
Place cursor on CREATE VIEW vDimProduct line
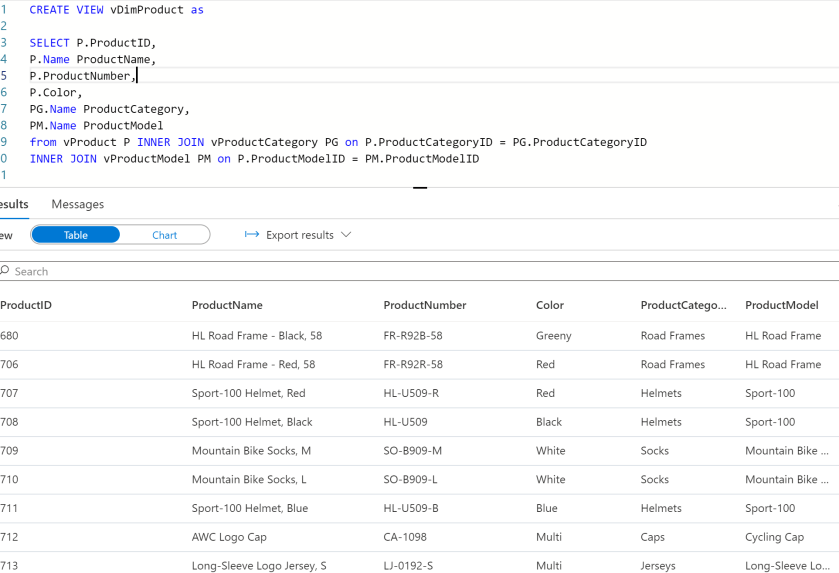116,10
